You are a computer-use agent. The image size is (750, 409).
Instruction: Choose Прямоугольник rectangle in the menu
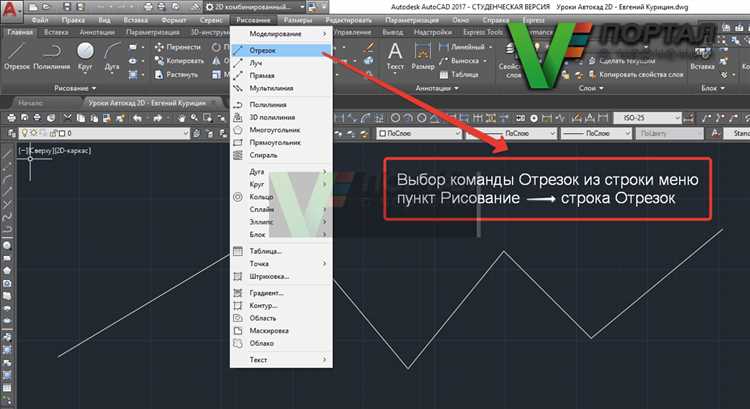[281, 143]
